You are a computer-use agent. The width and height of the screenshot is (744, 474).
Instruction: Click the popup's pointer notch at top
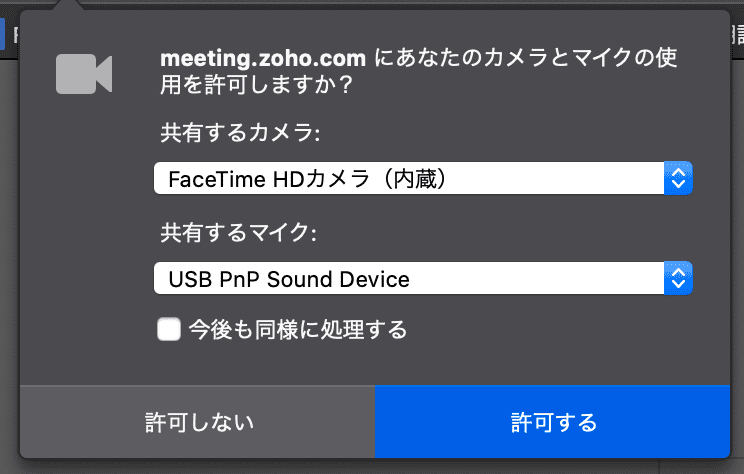69,5
